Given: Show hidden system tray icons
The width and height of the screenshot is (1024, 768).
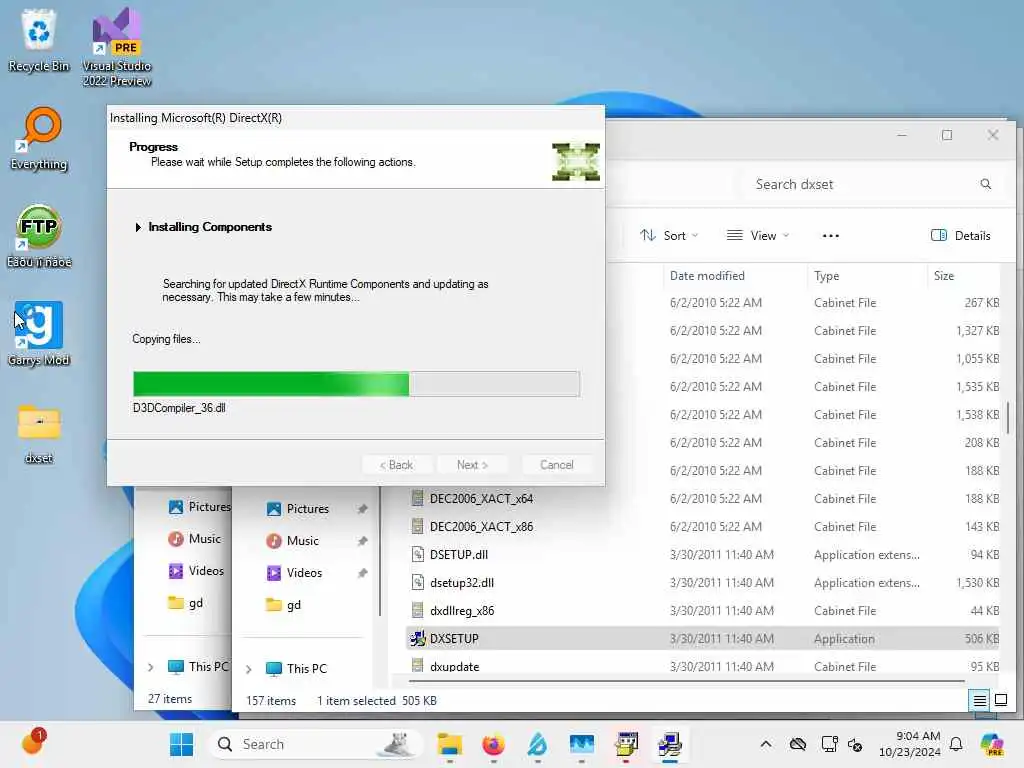Looking at the screenshot, I should click(x=766, y=744).
